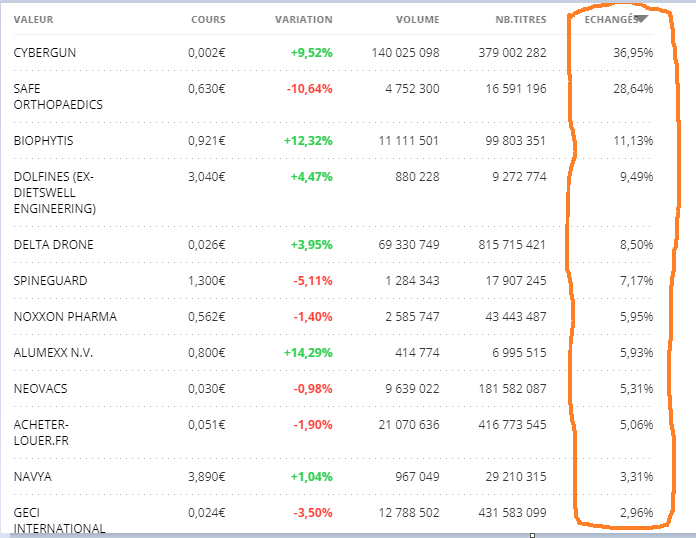Select NOXXON PHARMA variation -1,40%
The width and height of the screenshot is (696, 538).
[313, 316]
